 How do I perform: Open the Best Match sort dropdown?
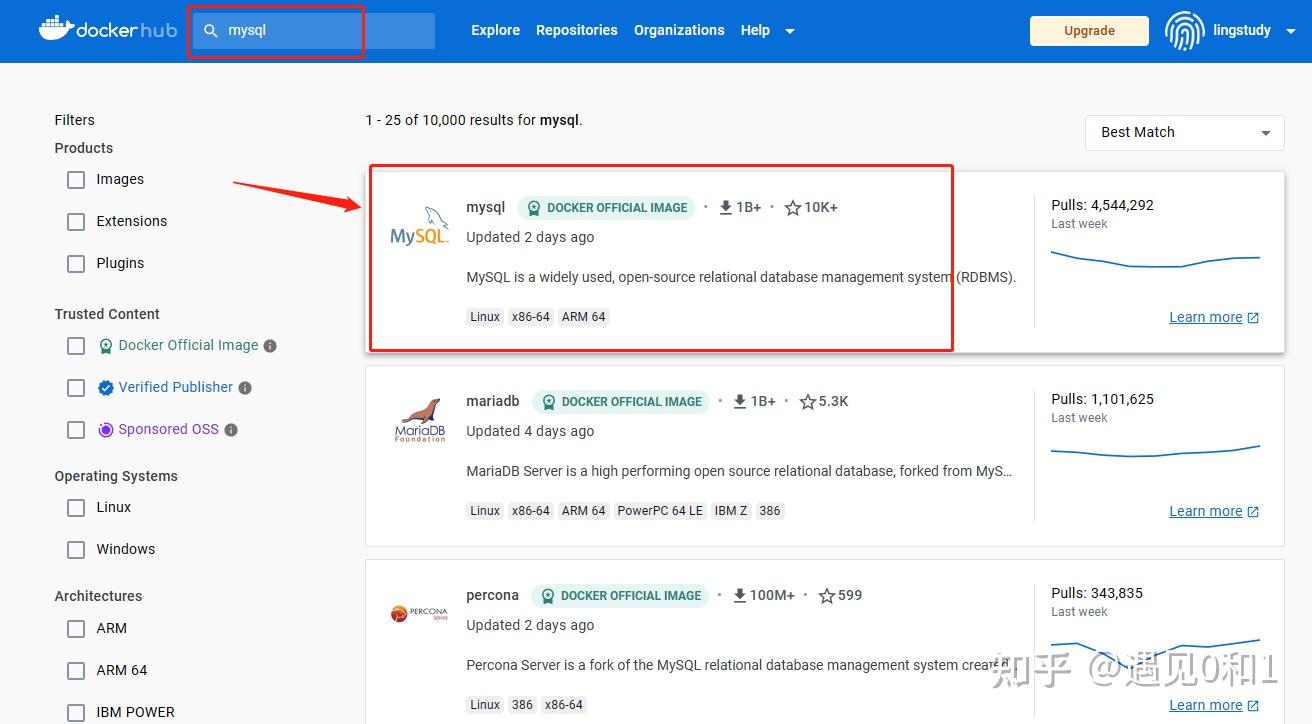1184,132
